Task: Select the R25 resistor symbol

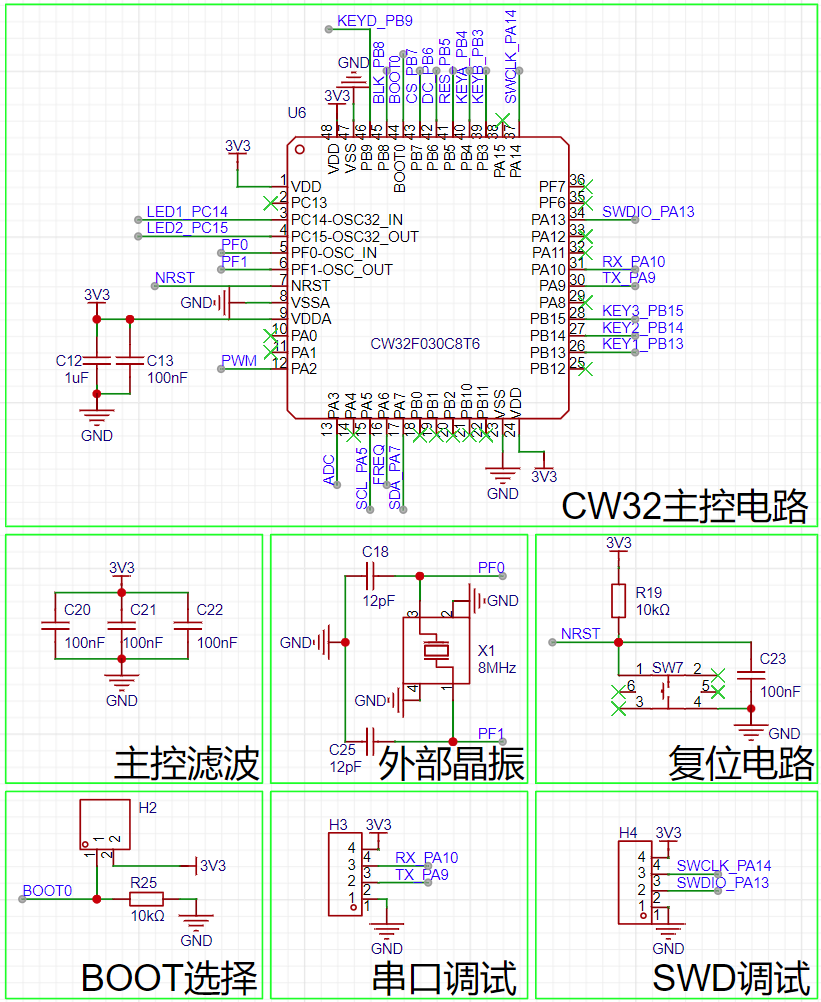Action: click(146, 899)
